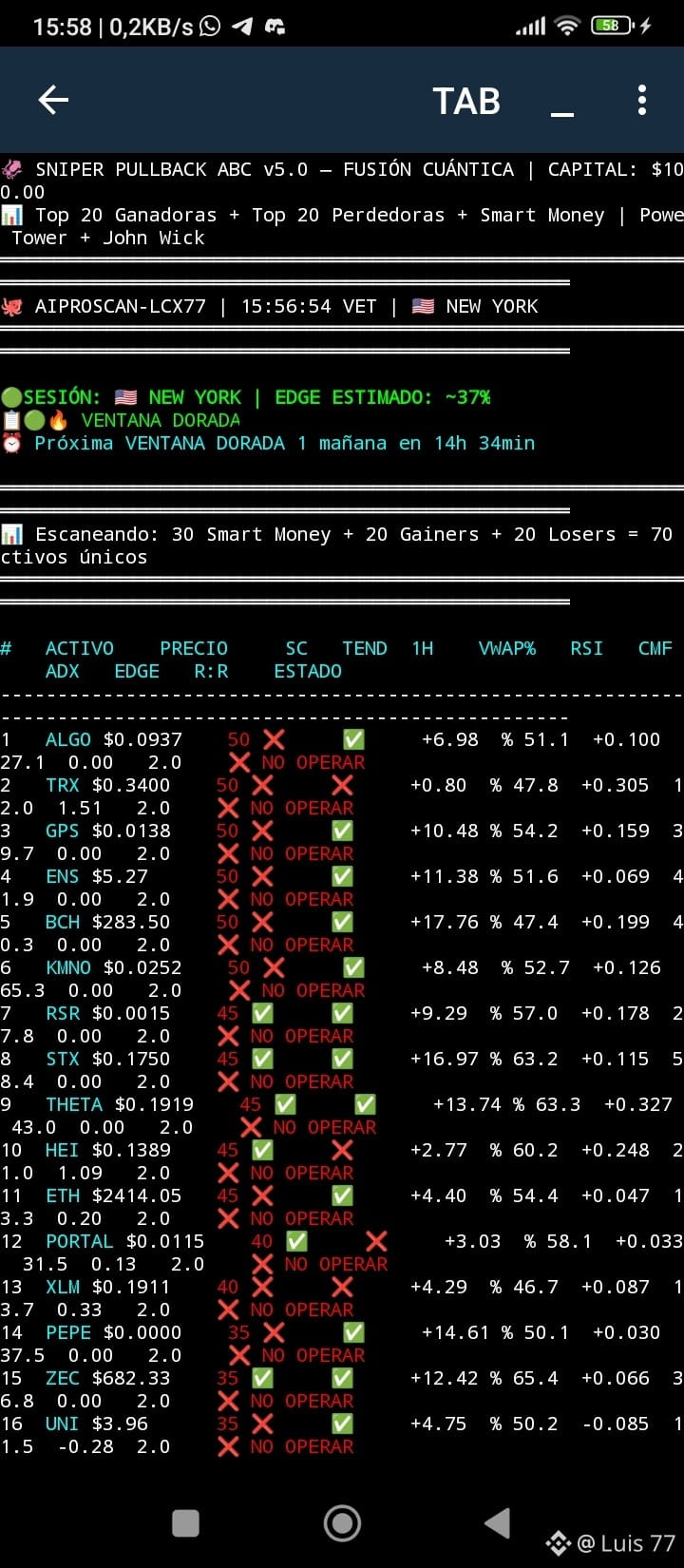The height and width of the screenshot is (1568, 684).
Task: Select the KMNO ticker
Action: 68,967
